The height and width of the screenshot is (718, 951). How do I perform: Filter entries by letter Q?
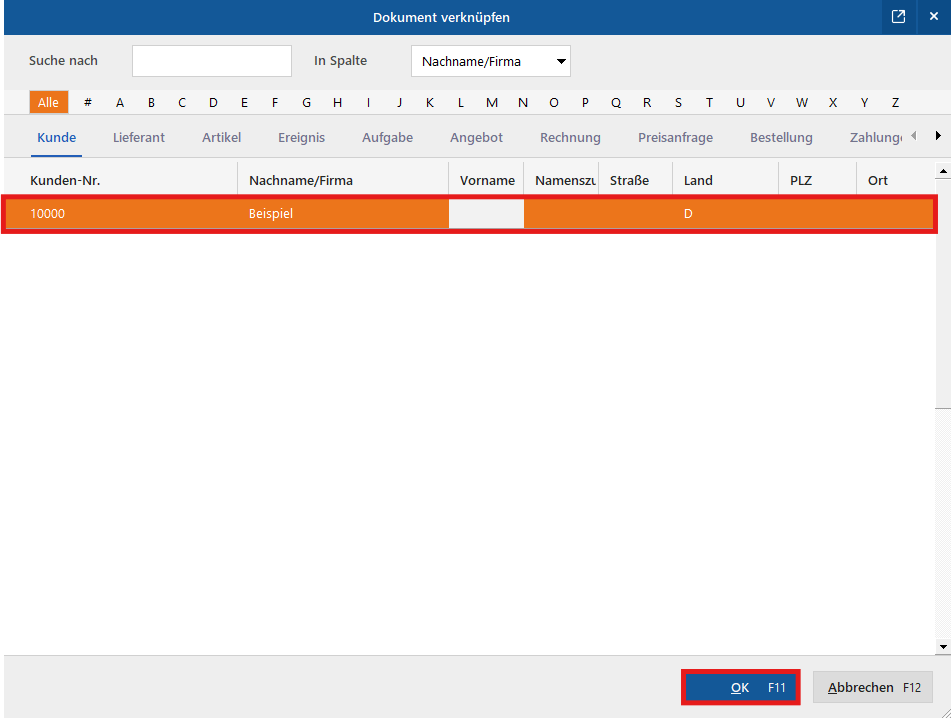point(616,102)
